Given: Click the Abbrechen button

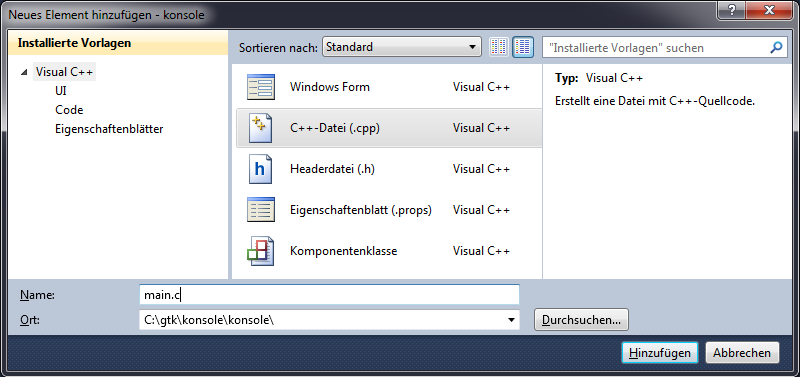Looking at the screenshot, I should [742, 353].
